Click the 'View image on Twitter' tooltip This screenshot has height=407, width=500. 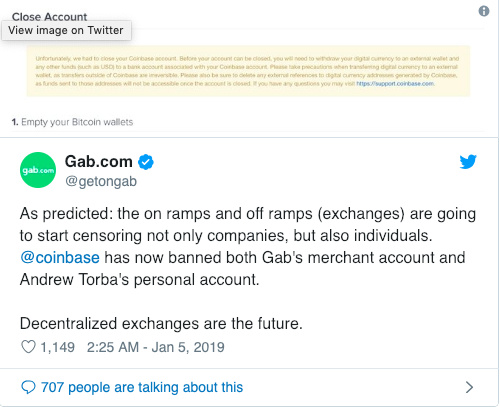click(x=66, y=30)
